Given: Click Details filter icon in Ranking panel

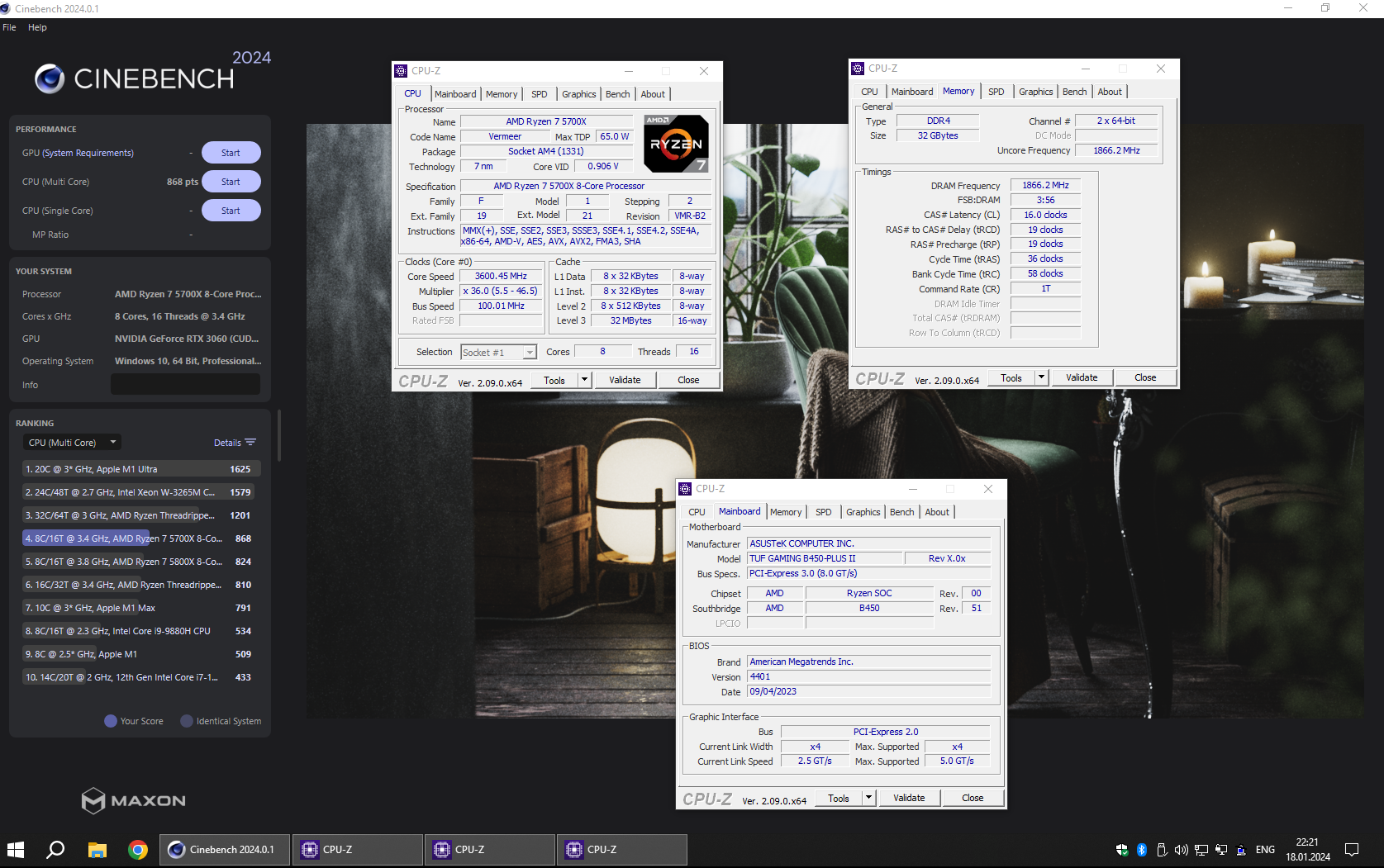Looking at the screenshot, I should pyautogui.click(x=250, y=443).
